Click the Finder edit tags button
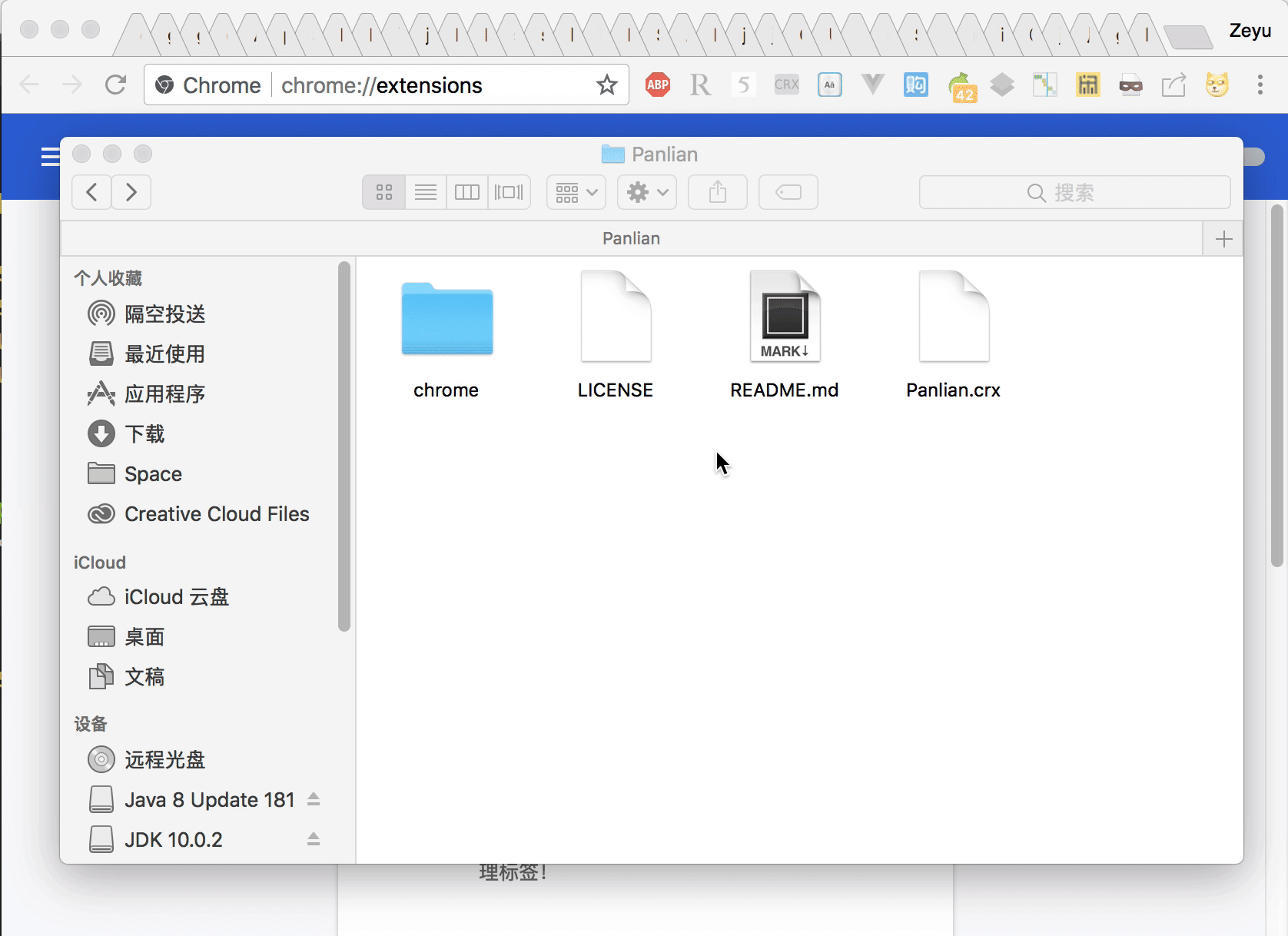Viewport: 1288px width, 936px height. point(788,192)
